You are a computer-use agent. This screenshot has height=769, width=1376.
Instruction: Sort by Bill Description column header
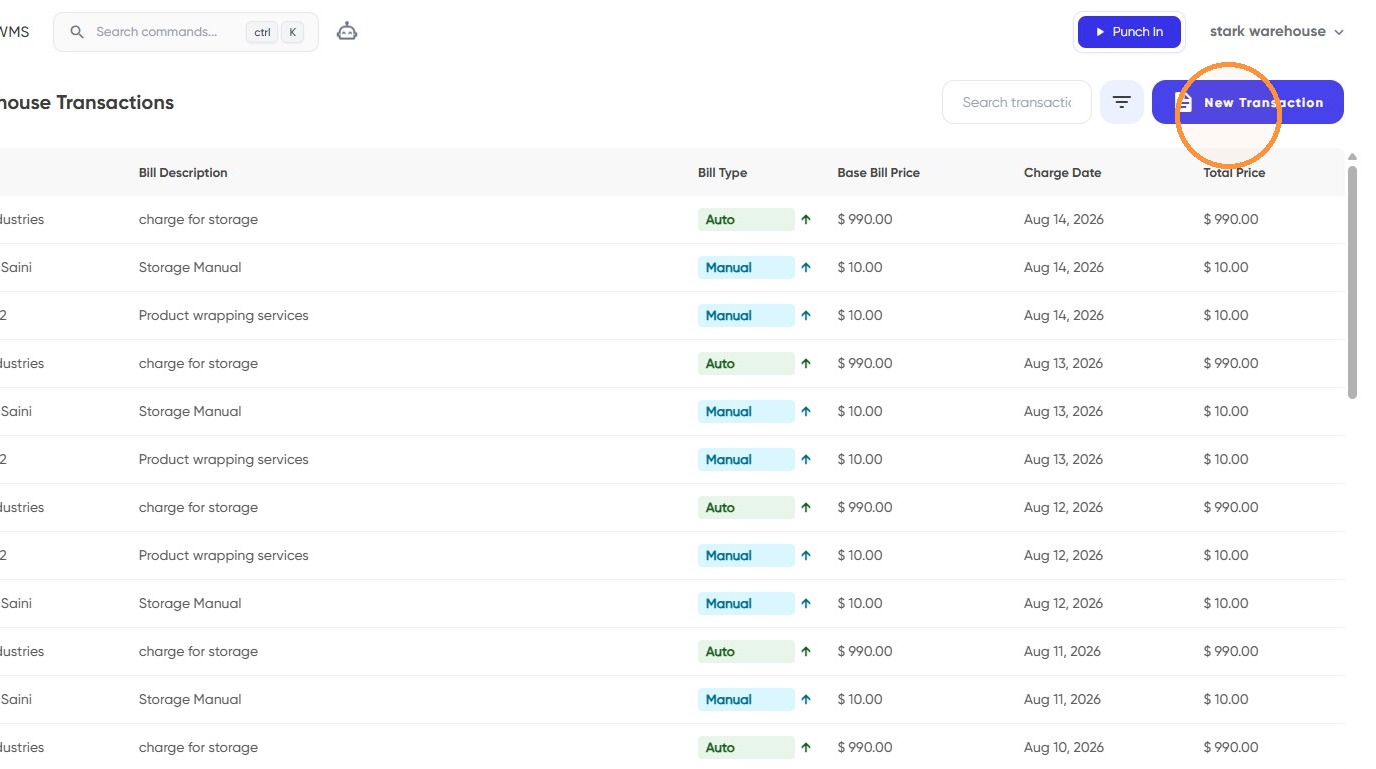pyautogui.click(x=183, y=173)
